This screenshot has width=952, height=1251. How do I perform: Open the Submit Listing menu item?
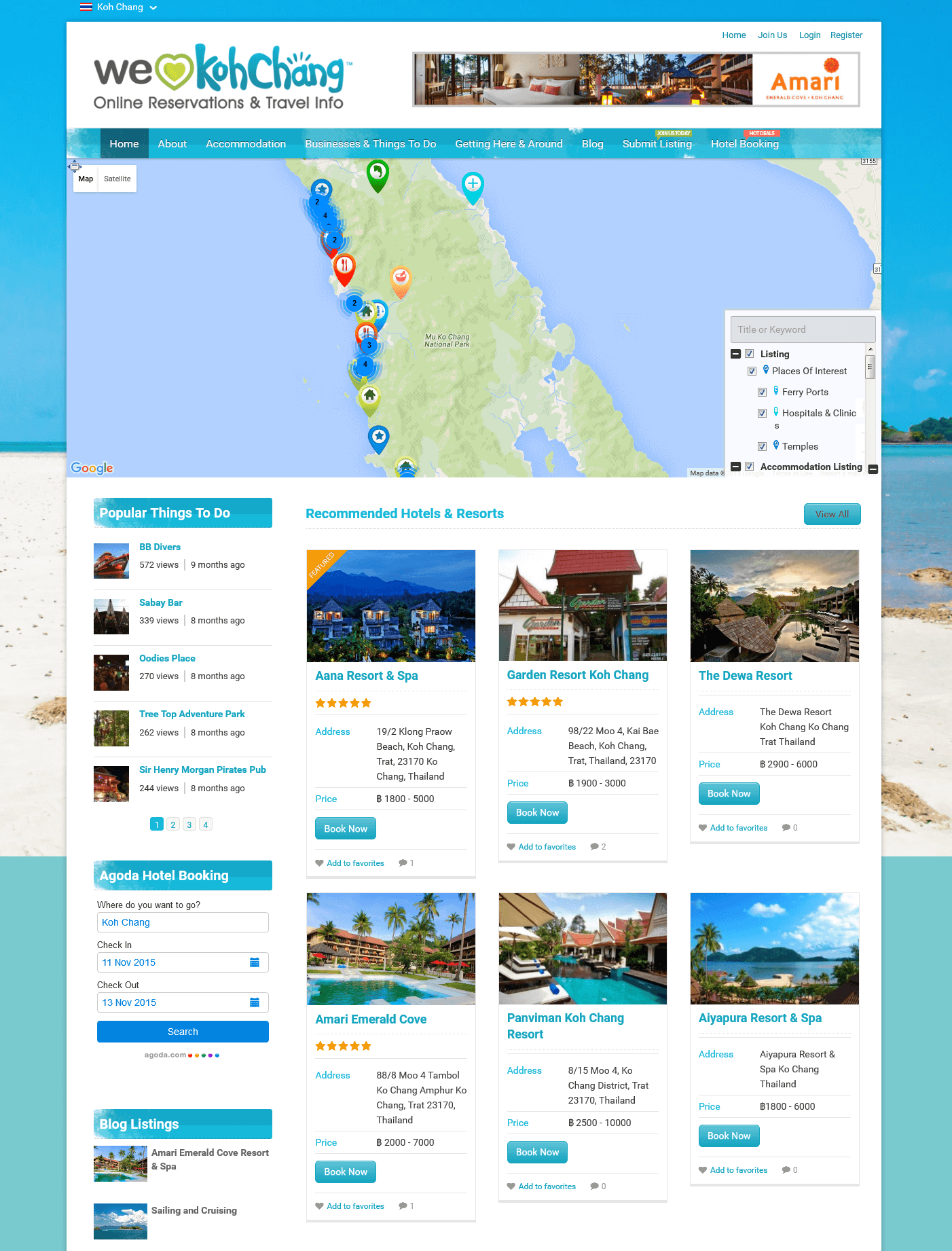(657, 144)
